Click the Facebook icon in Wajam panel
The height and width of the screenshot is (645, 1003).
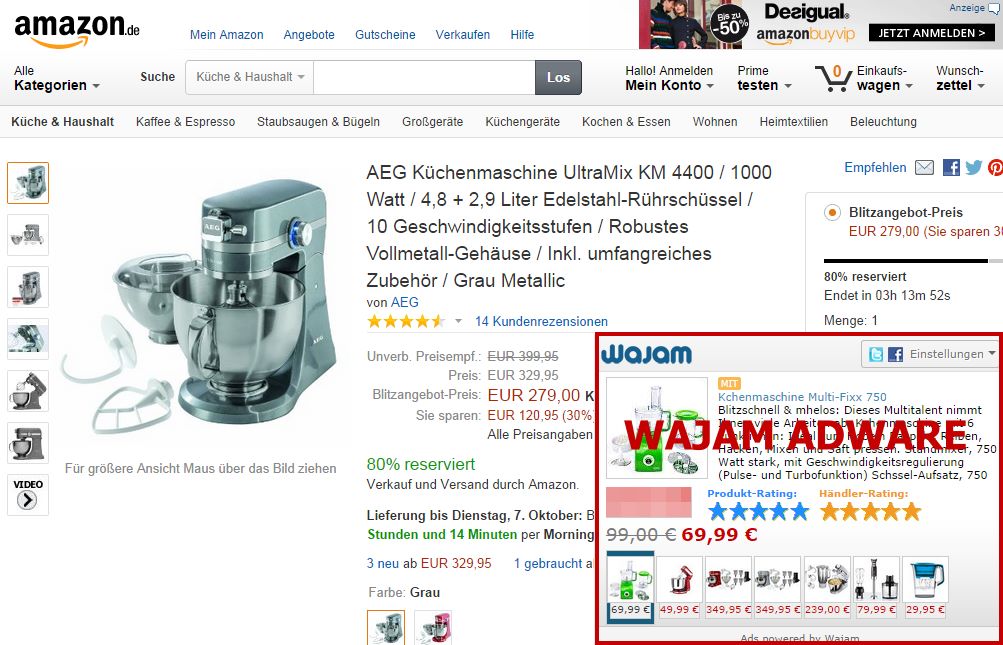pos(896,354)
